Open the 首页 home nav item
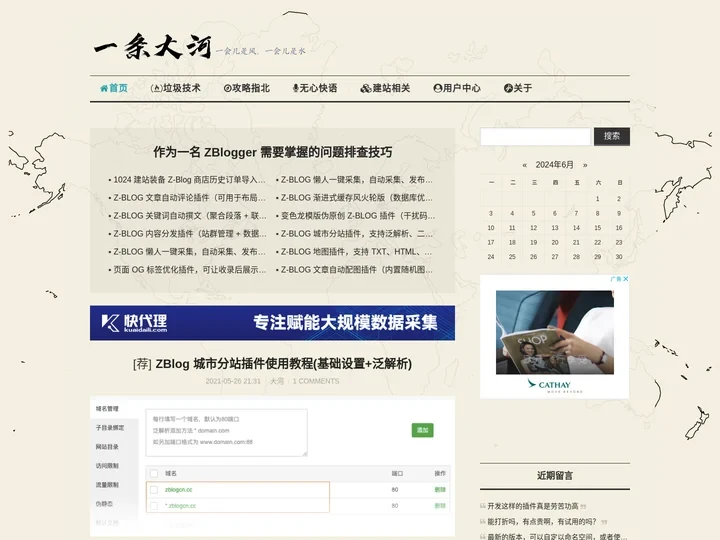720x540 pixels. [114, 88]
